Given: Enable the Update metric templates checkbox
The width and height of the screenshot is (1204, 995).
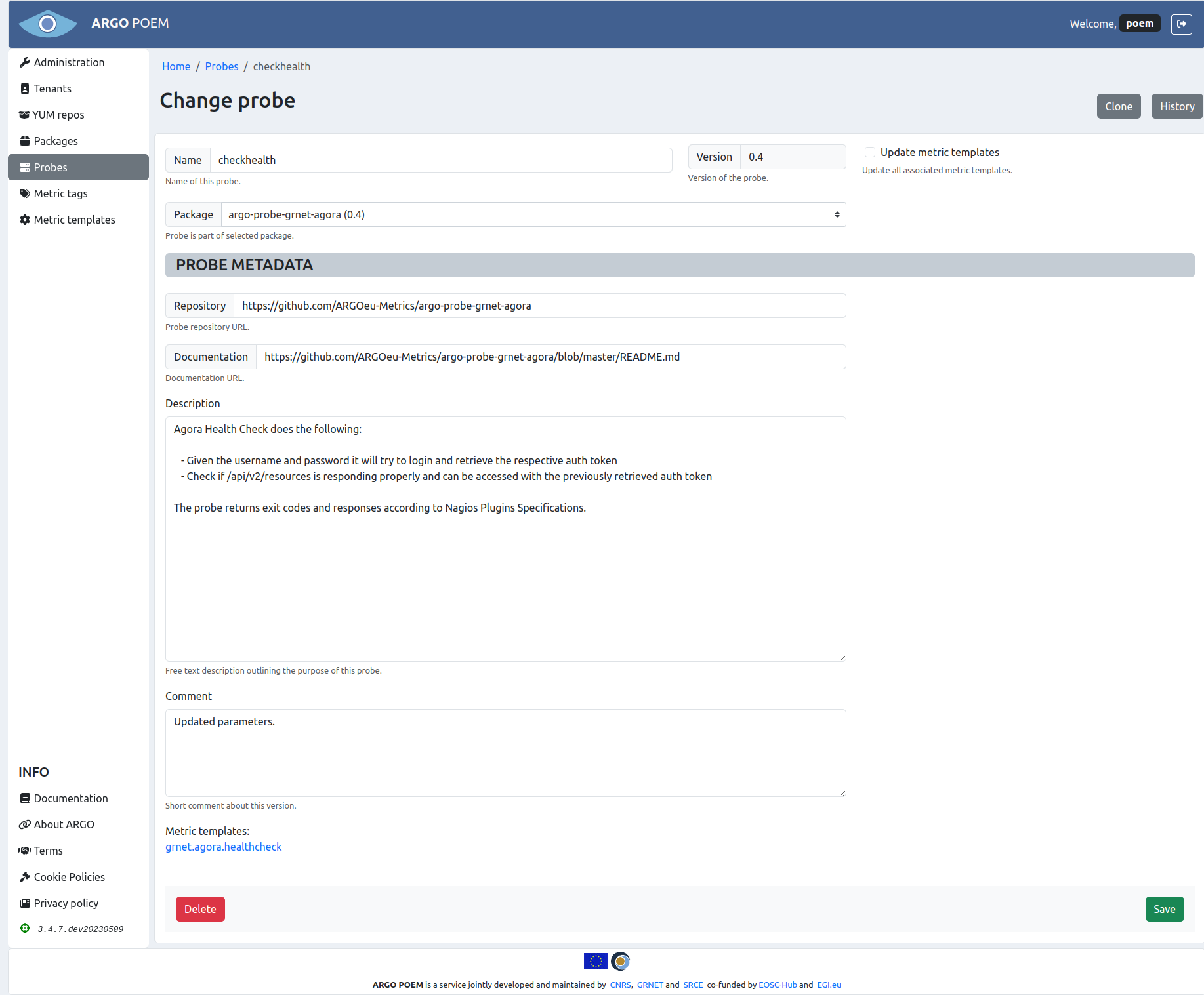Looking at the screenshot, I should click(x=869, y=152).
